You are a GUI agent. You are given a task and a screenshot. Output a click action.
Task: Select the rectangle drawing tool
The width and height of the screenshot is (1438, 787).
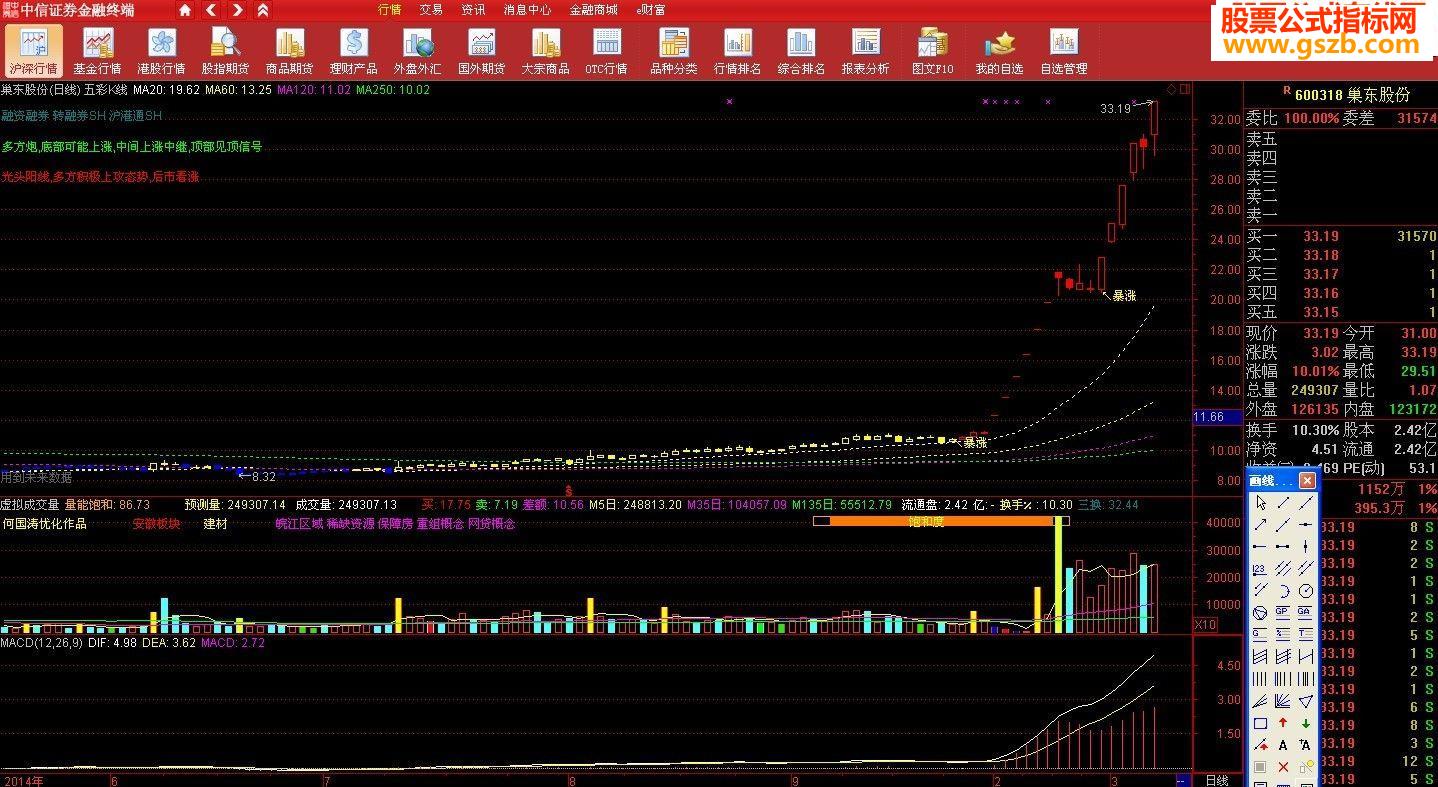[x=1260, y=723]
